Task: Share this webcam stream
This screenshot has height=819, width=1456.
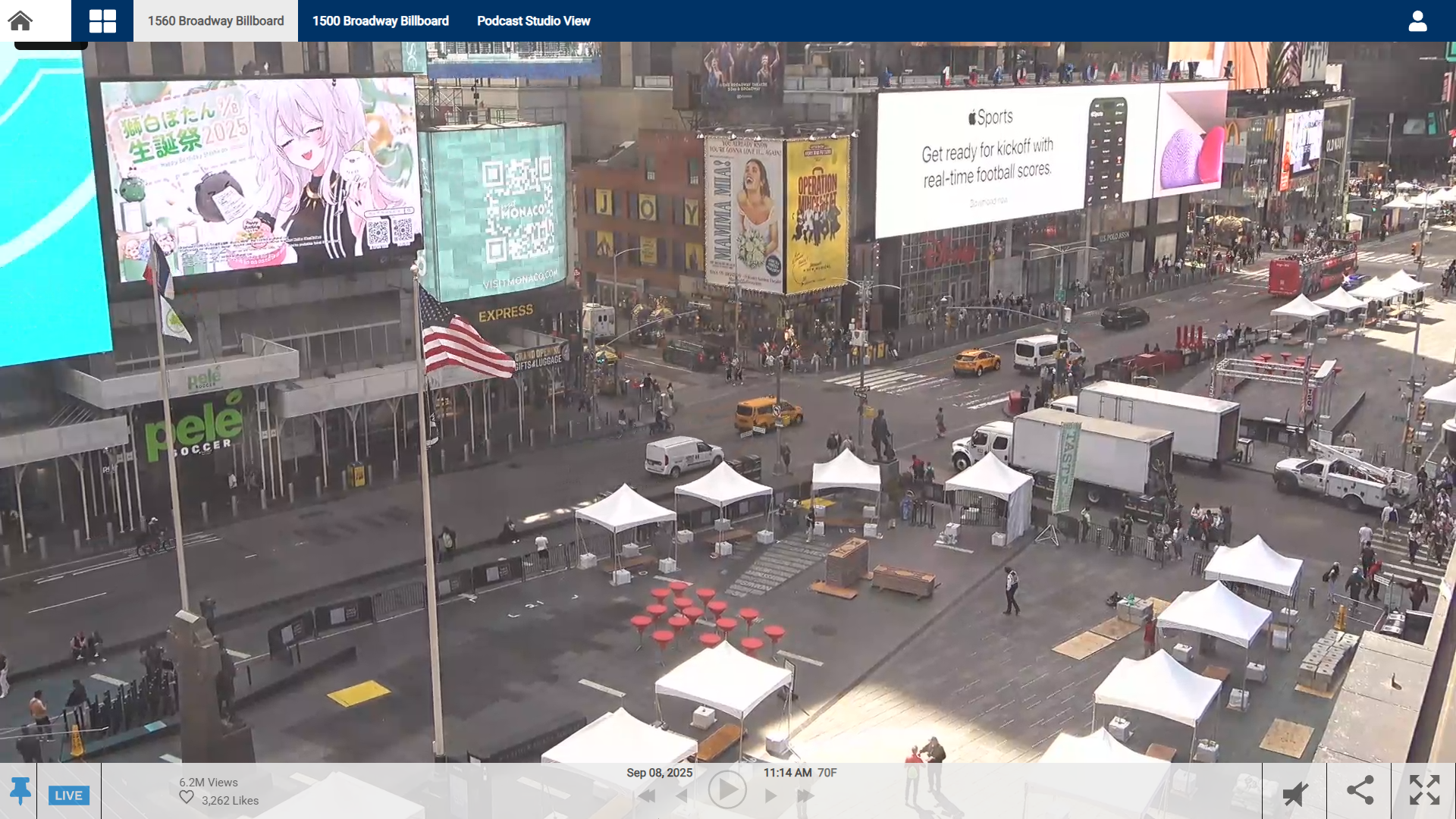Action: pyautogui.click(x=1360, y=790)
